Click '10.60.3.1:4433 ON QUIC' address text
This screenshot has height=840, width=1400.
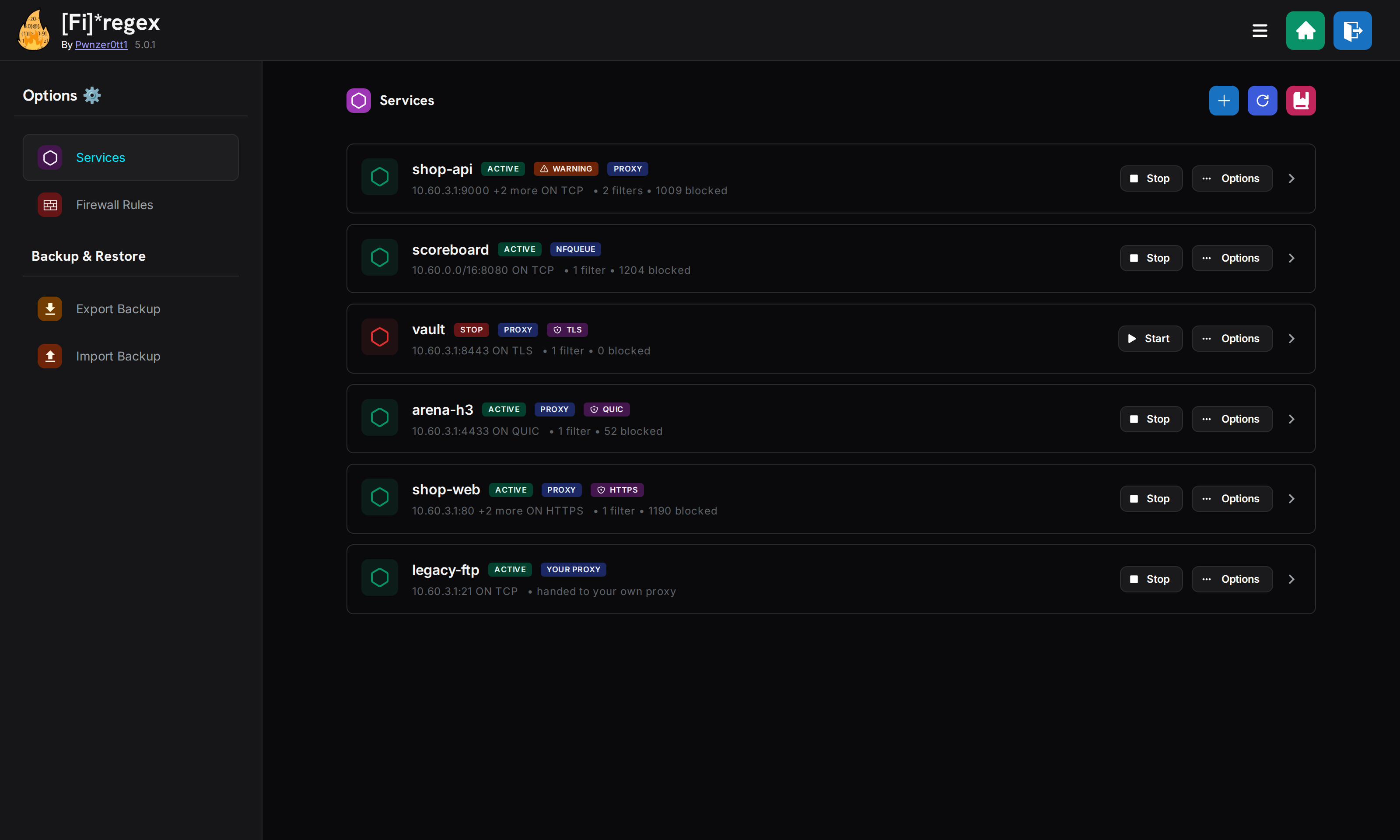pyautogui.click(x=475, y=431)
